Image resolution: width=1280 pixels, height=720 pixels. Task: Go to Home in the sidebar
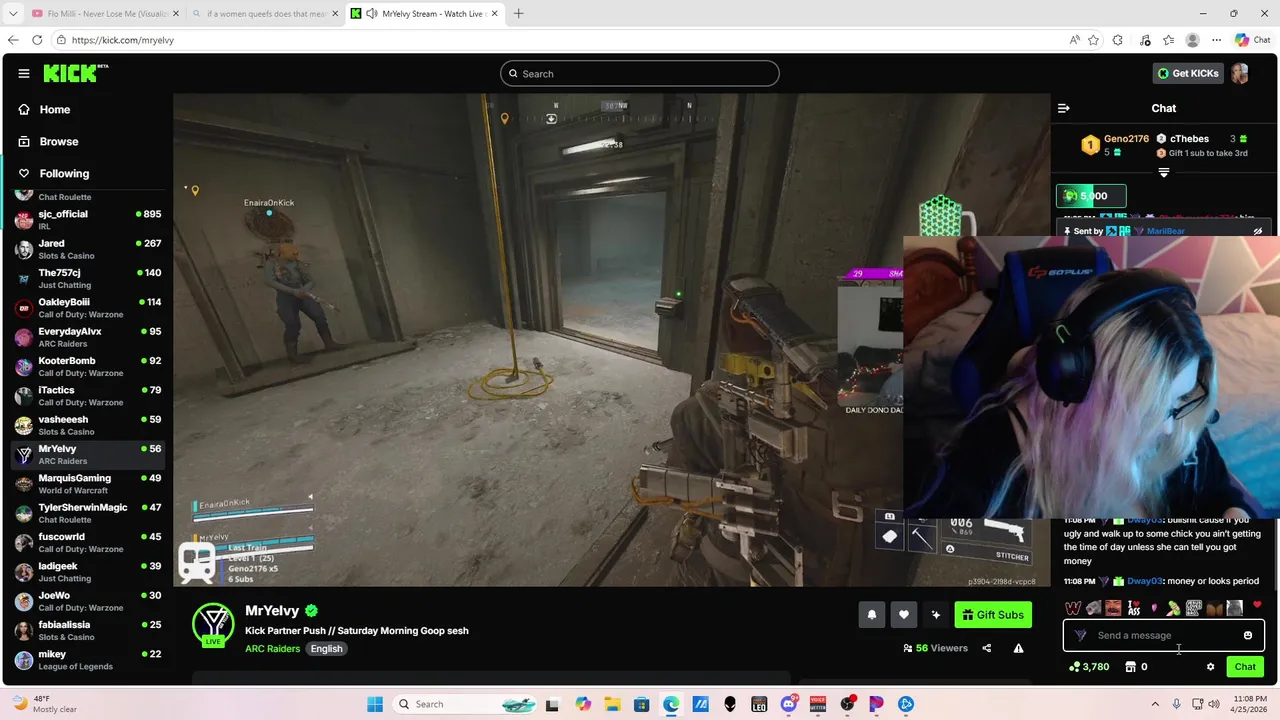86,110
